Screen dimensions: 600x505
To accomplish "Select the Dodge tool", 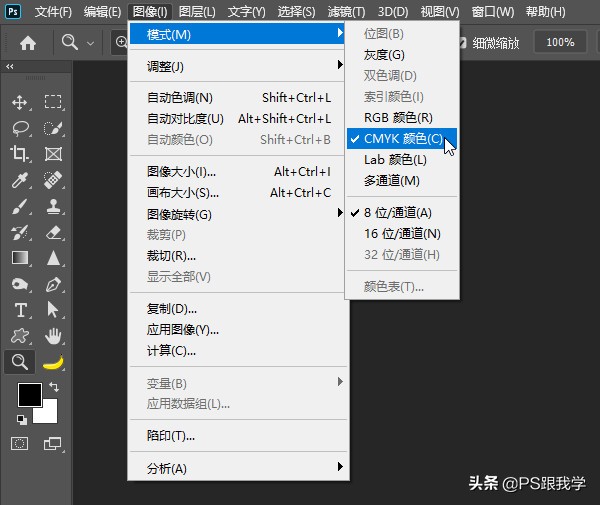I will click(20, 284).
